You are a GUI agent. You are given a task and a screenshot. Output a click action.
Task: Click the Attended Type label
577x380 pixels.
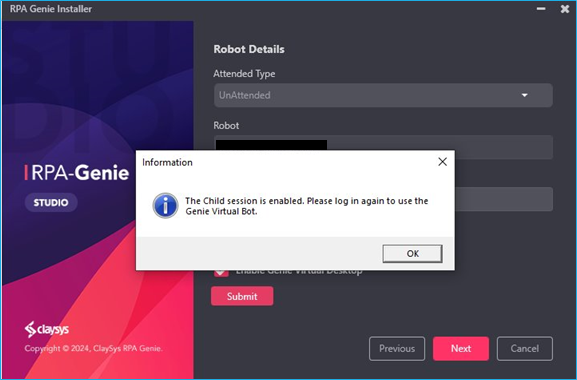coord(244,74)
